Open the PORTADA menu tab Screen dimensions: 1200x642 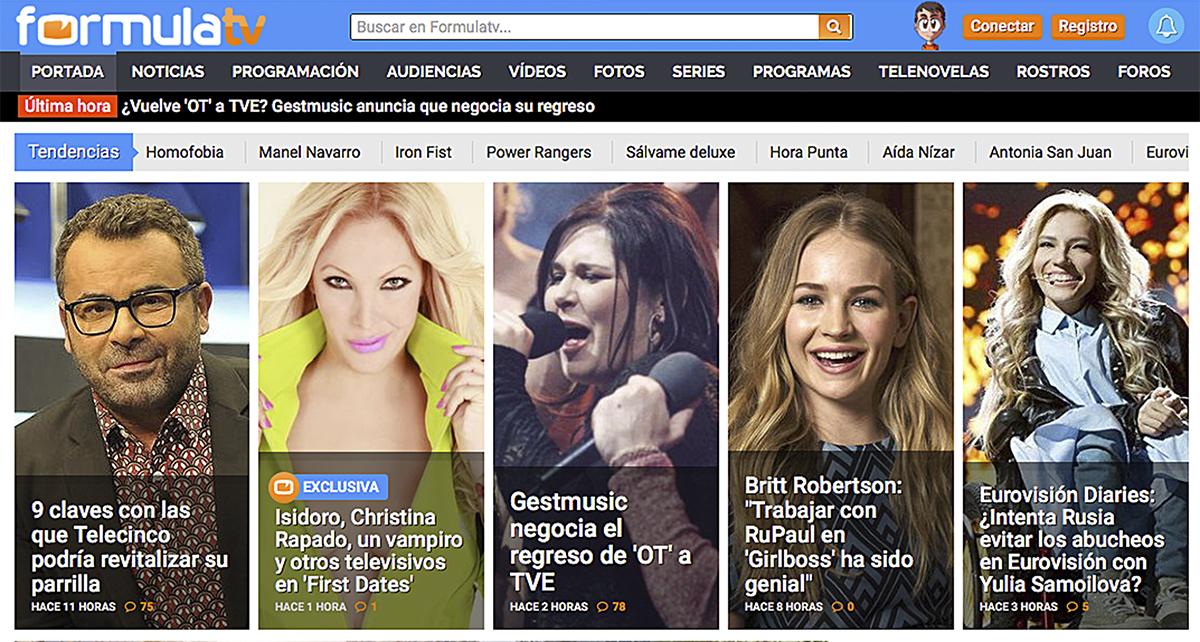68,72
